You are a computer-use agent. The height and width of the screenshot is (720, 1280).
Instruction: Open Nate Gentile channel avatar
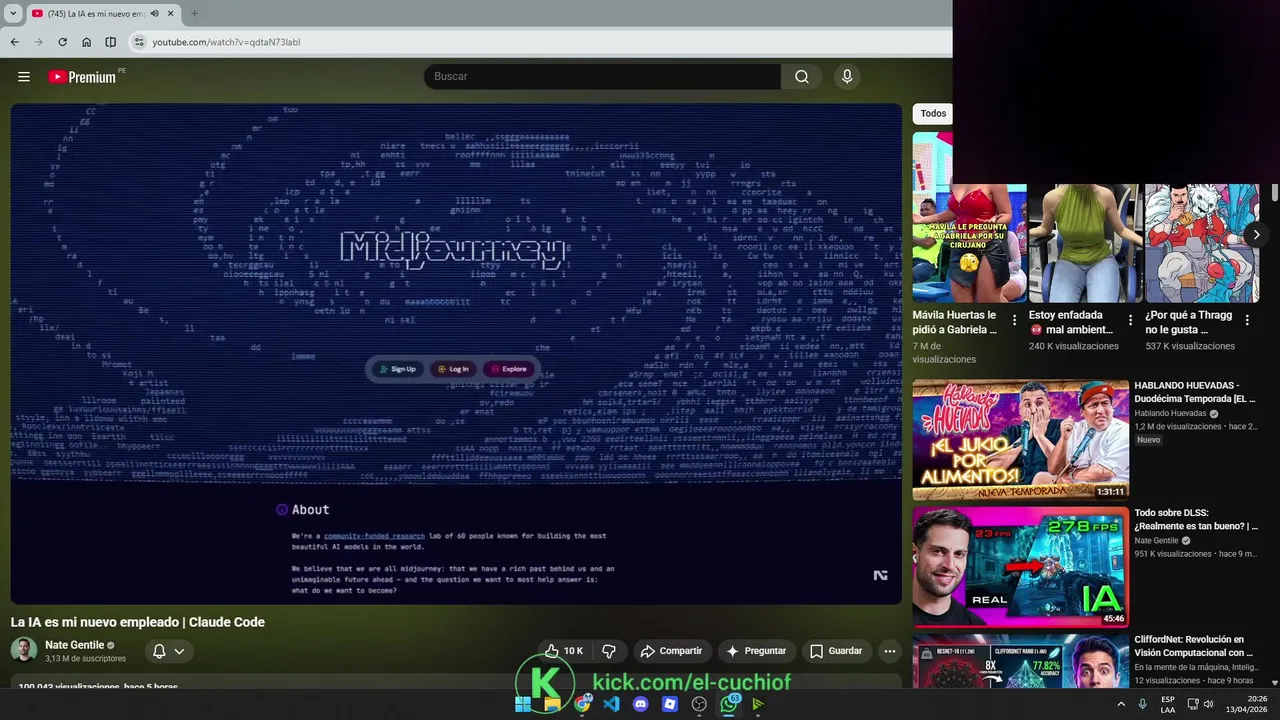(24, 650)
